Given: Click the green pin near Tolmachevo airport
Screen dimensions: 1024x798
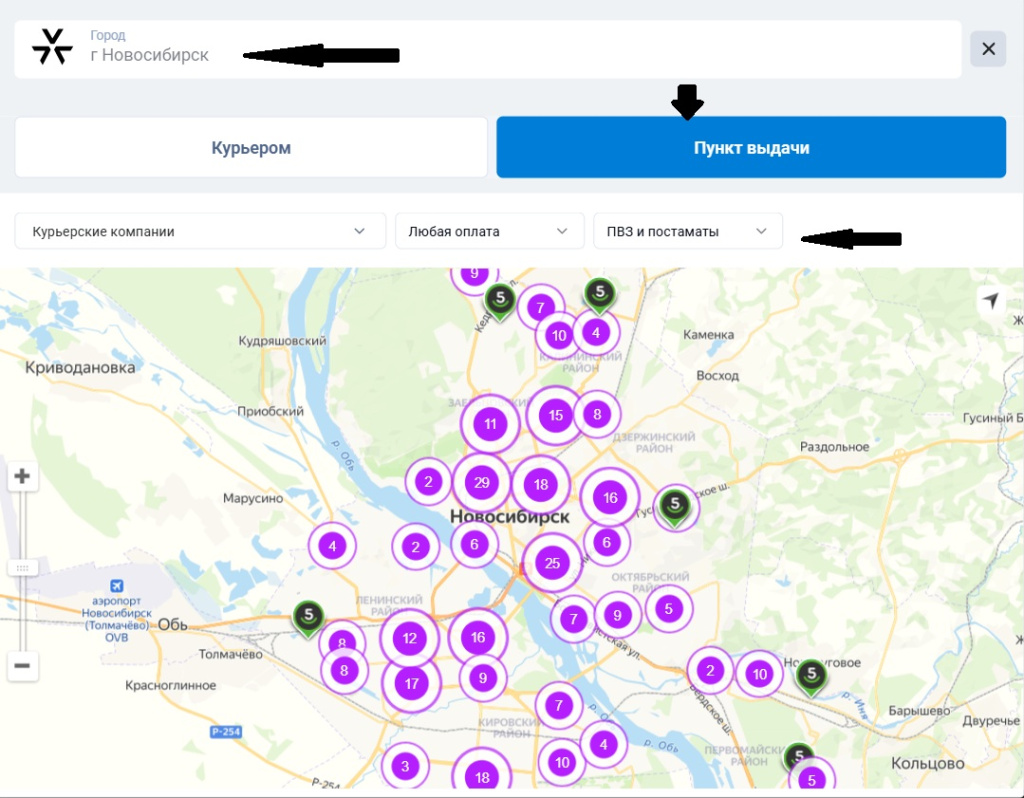Looking at the screenshot, I should tap(309, 617).
